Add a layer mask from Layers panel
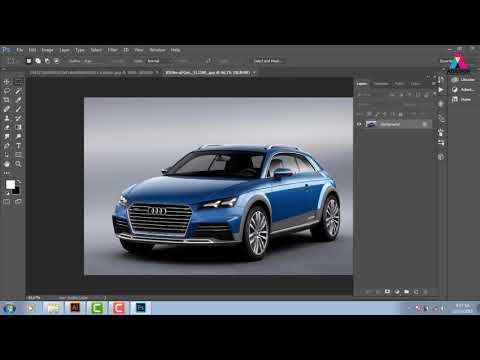Image resolution: width=480 pixels, height=360 pixels. [x=387, y=292]
